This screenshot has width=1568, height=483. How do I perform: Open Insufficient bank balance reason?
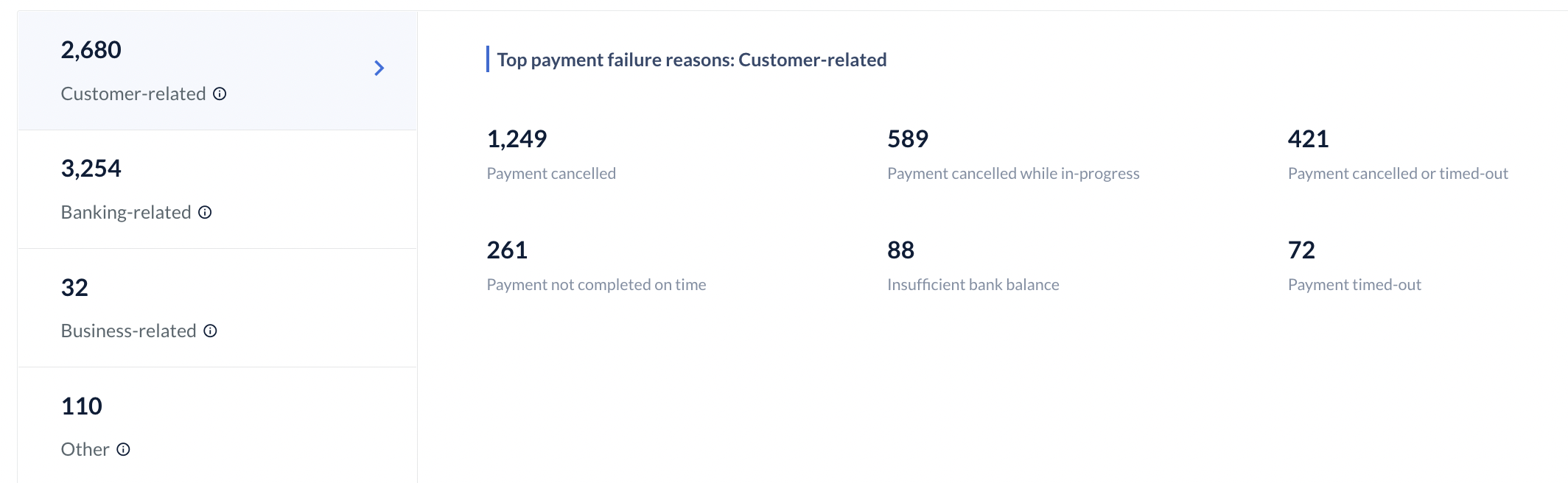(973, 284)
